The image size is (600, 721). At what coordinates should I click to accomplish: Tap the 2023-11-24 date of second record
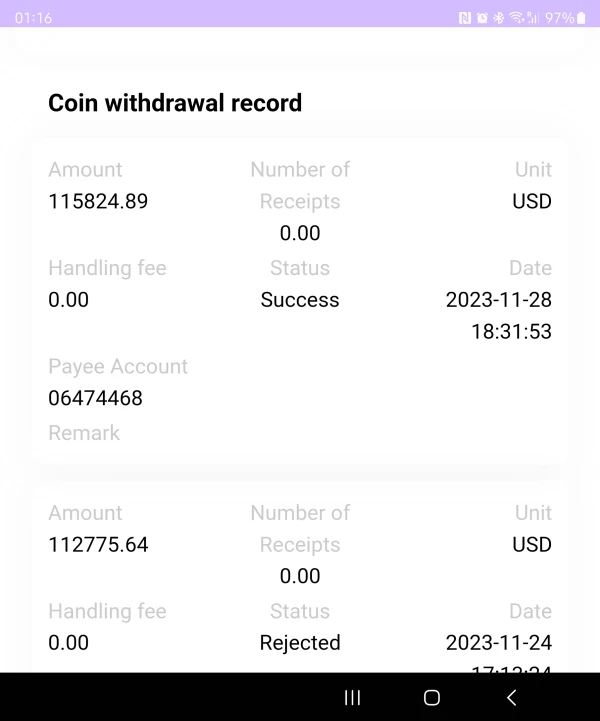click(498, 643)
